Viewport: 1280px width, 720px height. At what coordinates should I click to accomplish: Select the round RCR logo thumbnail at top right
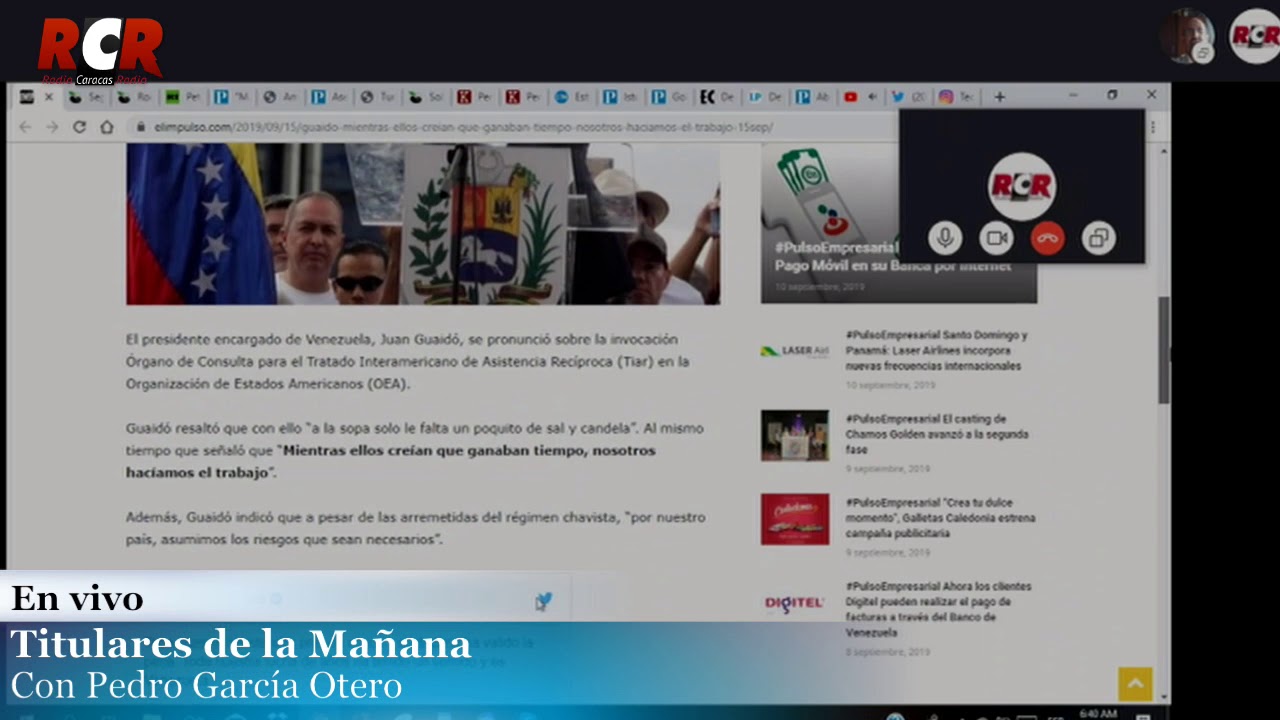[1255, 36]
